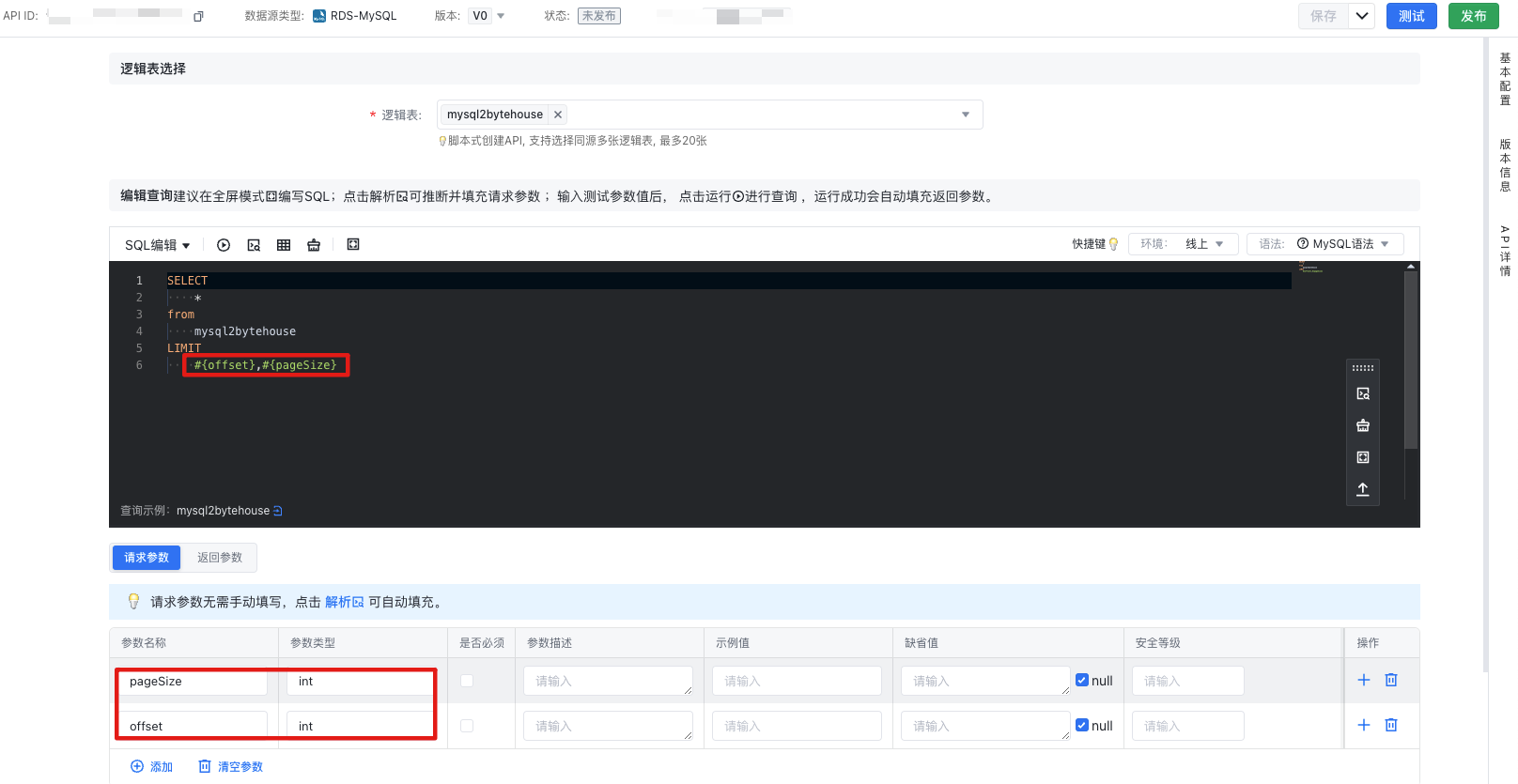Click the format icon in the floating editor panel

(1363, 426)
